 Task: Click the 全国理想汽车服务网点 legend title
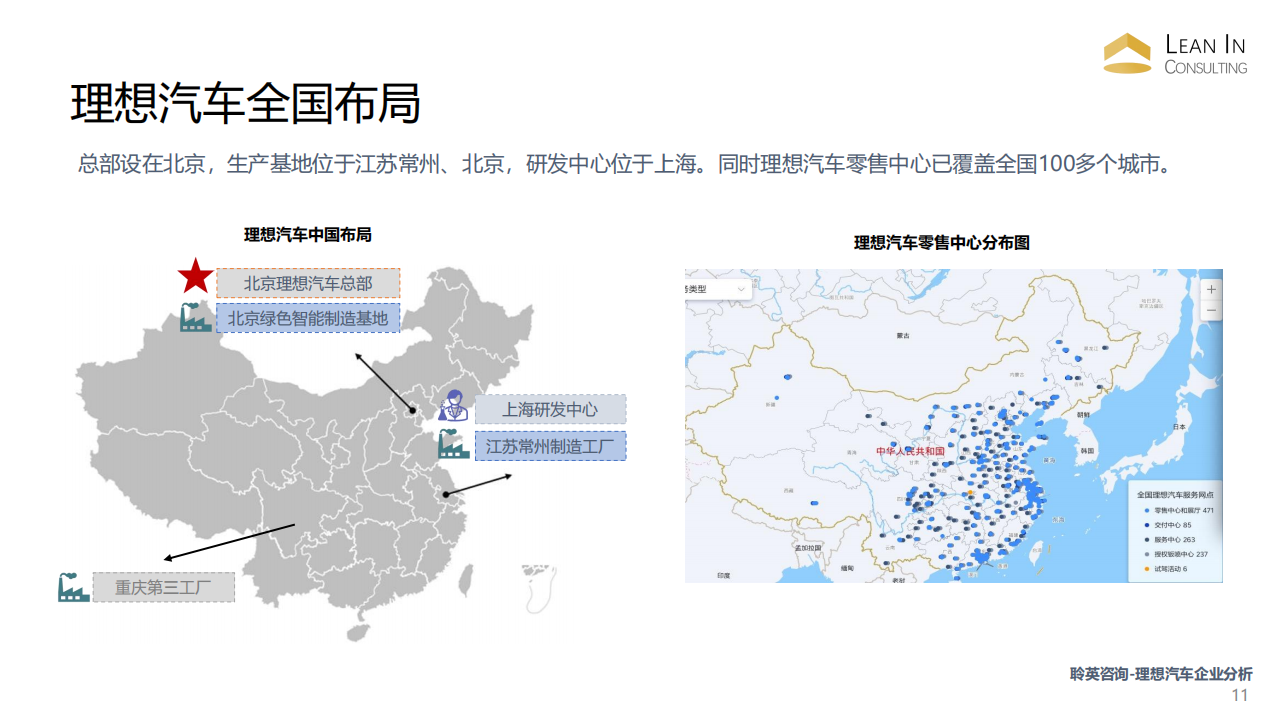pyautogui.click(x=1175, y=495)
